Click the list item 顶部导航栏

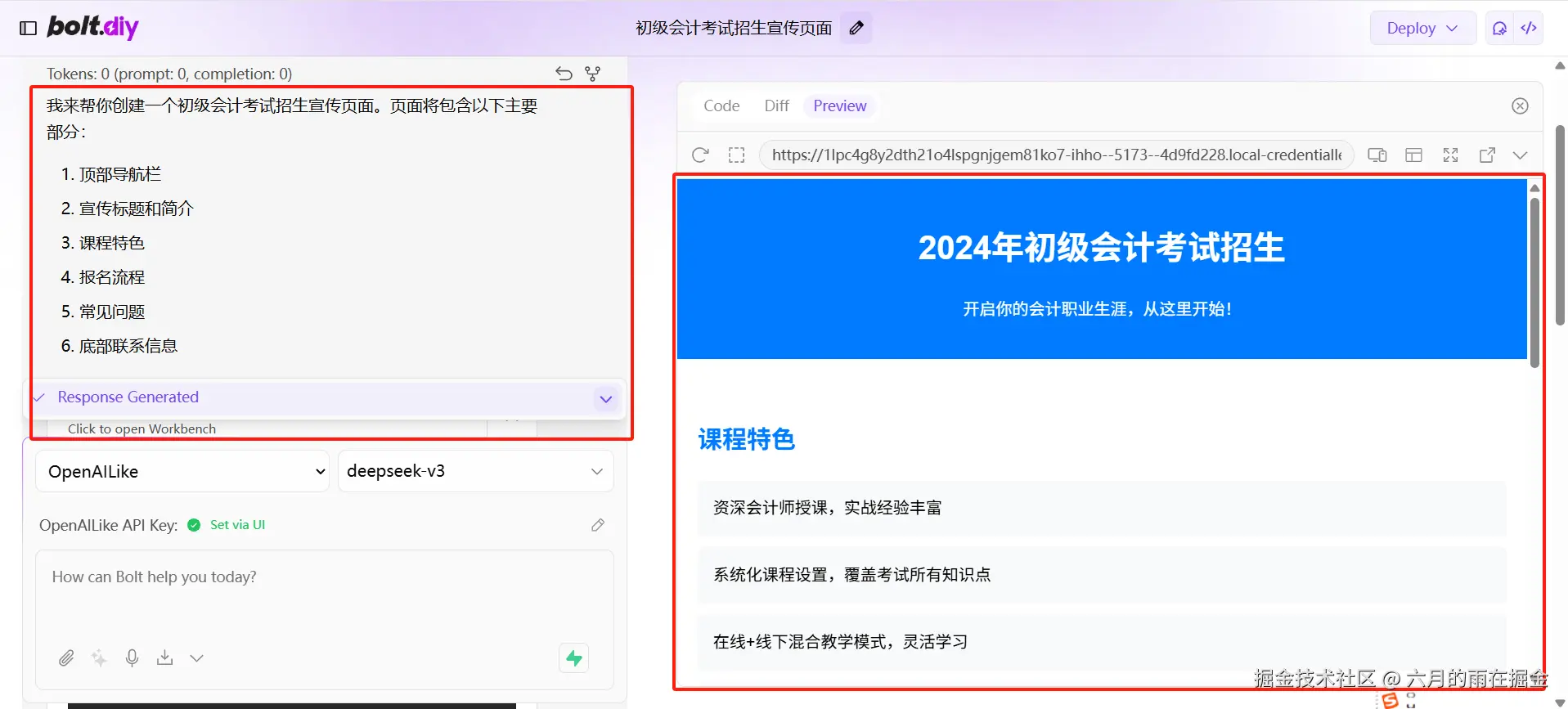120,174
